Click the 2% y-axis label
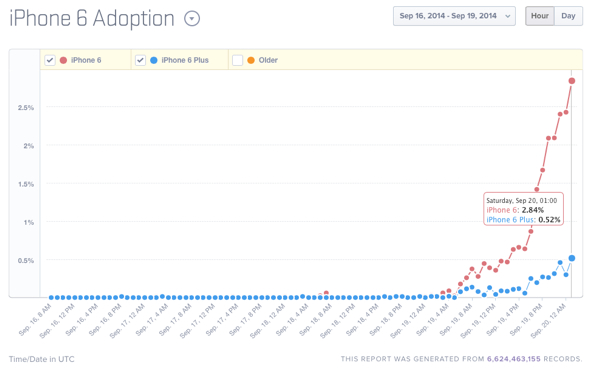 (28, 146)
